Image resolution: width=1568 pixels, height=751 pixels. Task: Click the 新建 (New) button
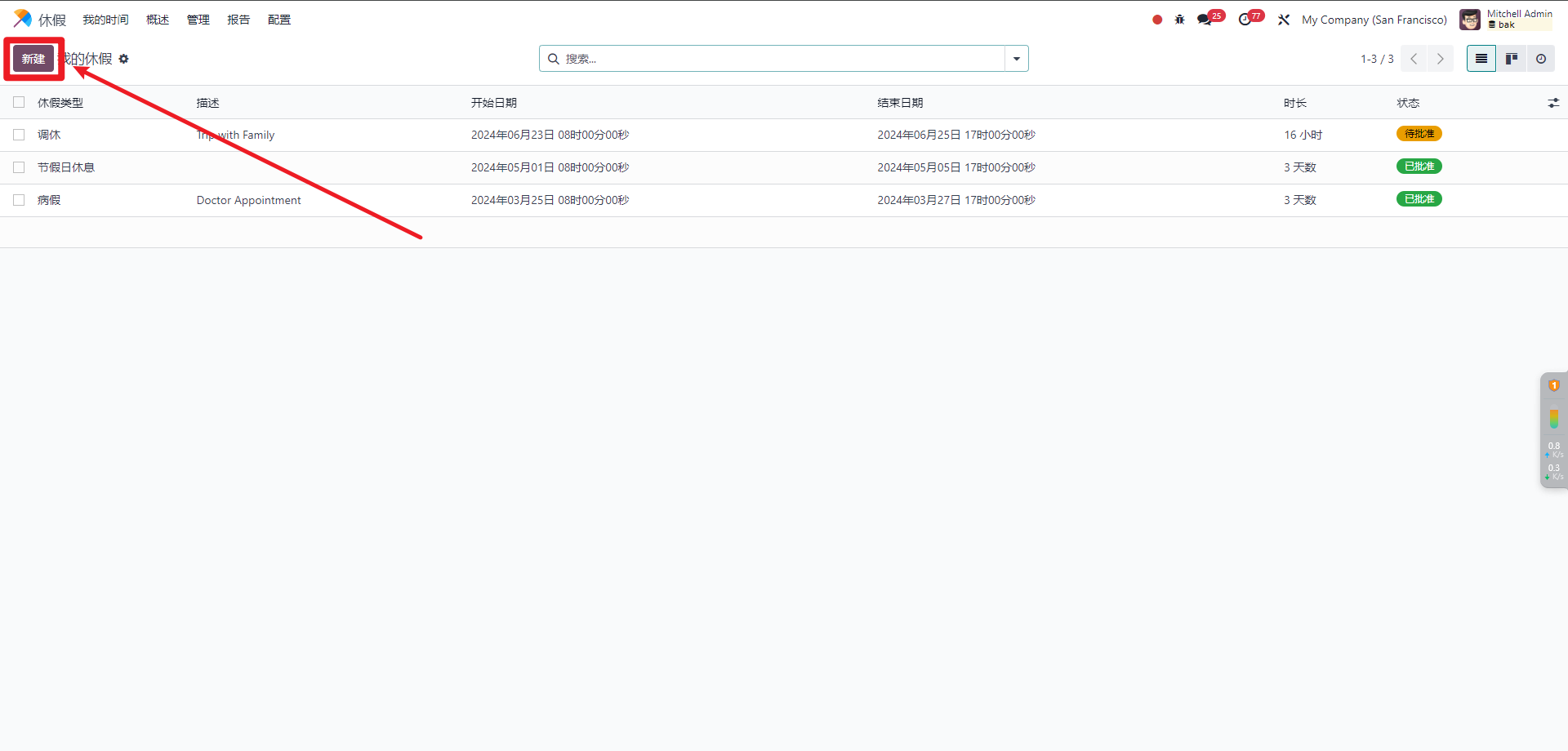pyautogui.click(x=33, y=59)
